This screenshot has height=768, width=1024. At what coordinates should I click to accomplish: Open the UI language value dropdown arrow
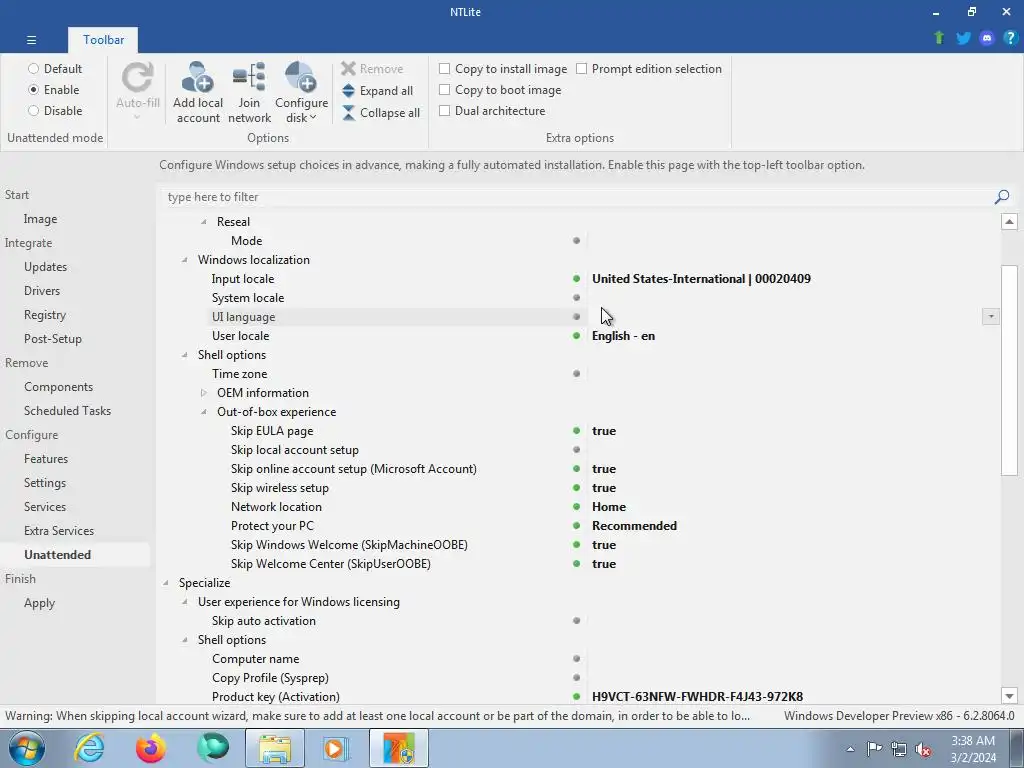[991, 317]
